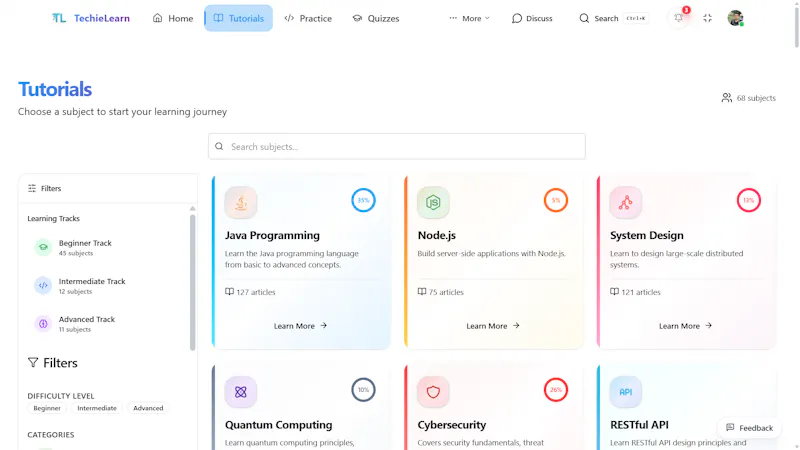
Task: Open the Practice section
Action: 308,18
